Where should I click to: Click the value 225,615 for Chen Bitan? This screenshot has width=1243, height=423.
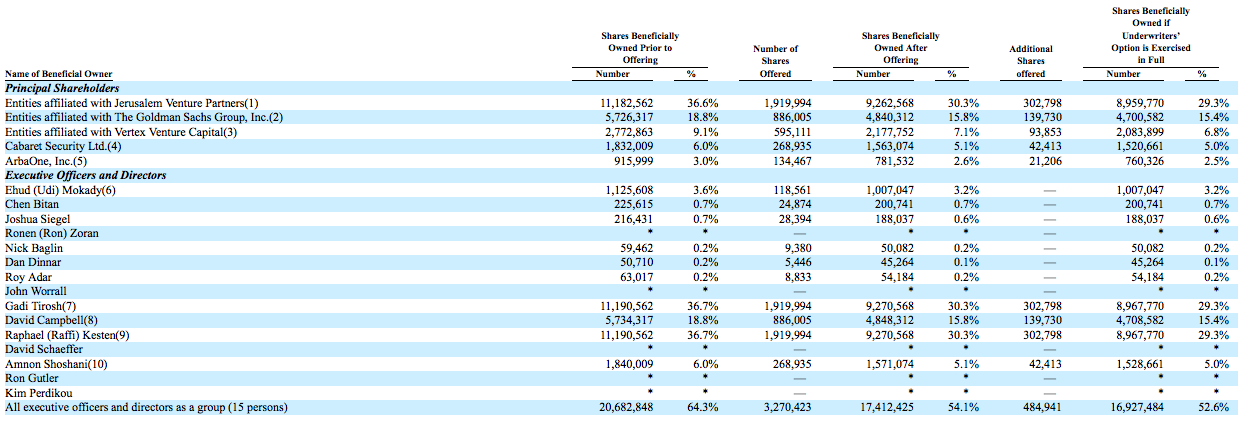coord(634,204)
